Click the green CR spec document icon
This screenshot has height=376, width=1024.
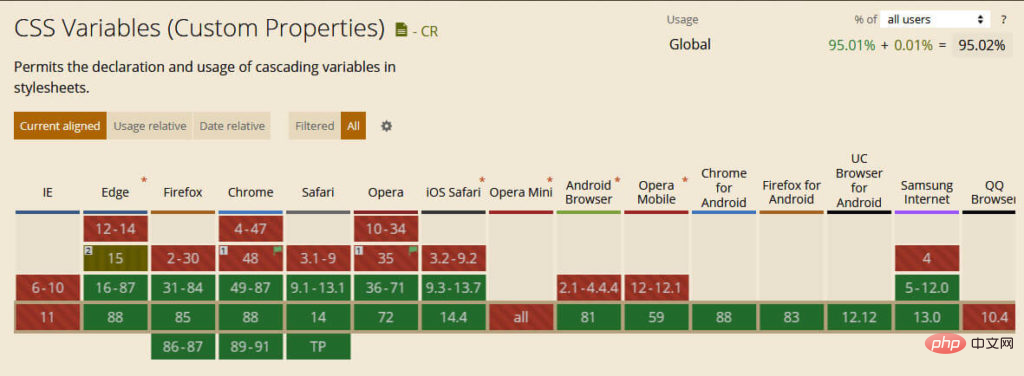402,30
